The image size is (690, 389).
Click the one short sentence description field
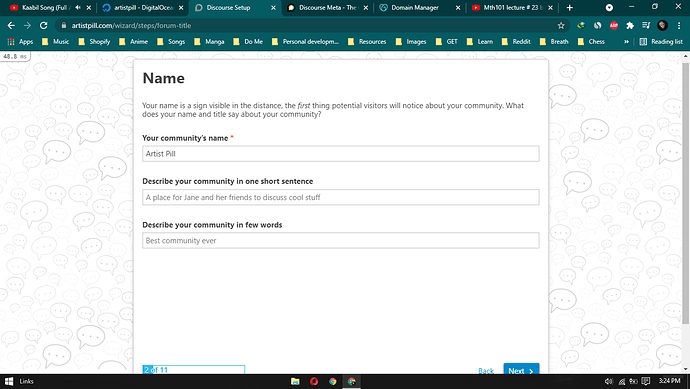coord(341,197)
